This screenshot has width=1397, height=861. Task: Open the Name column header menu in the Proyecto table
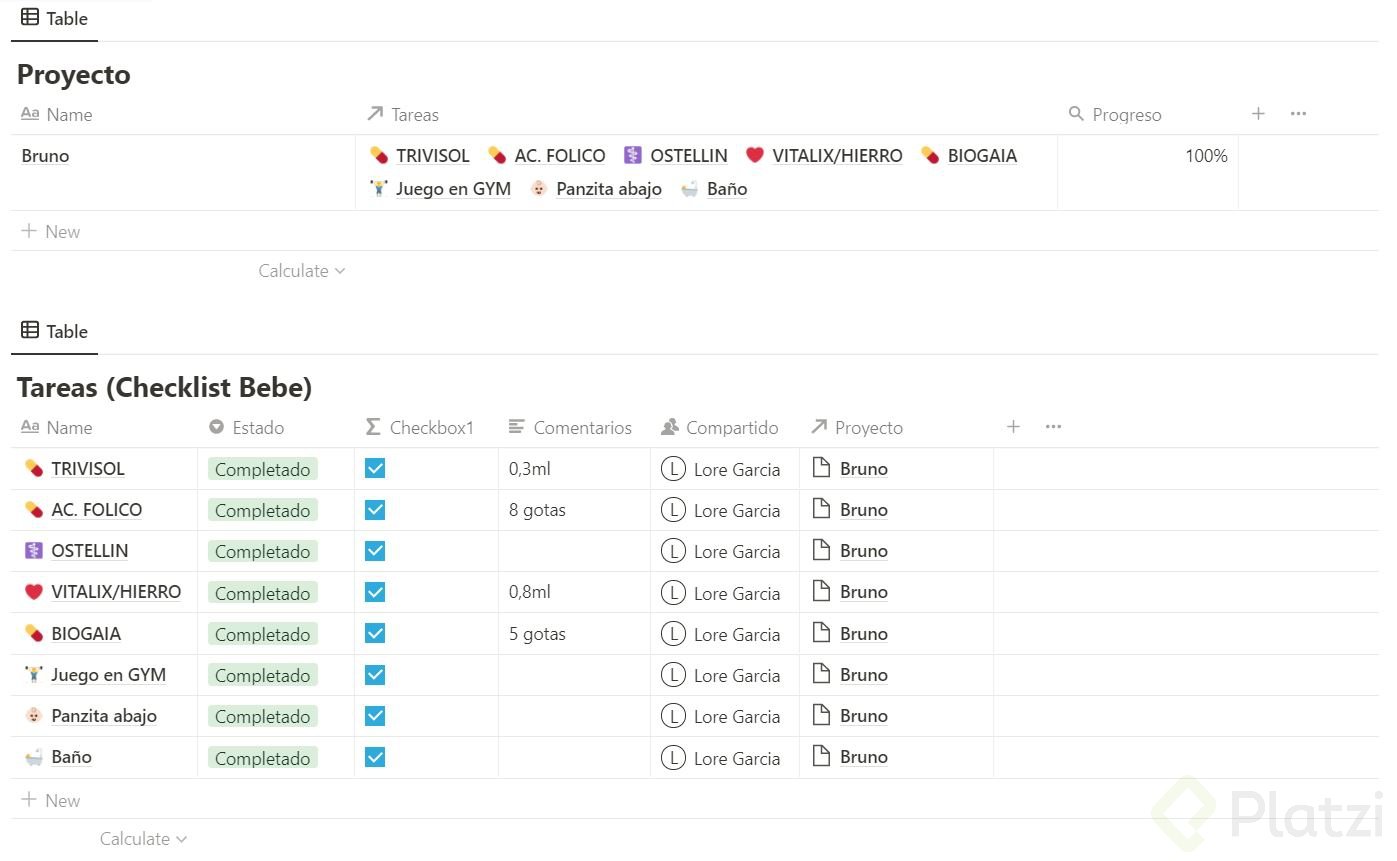(56, 115)
